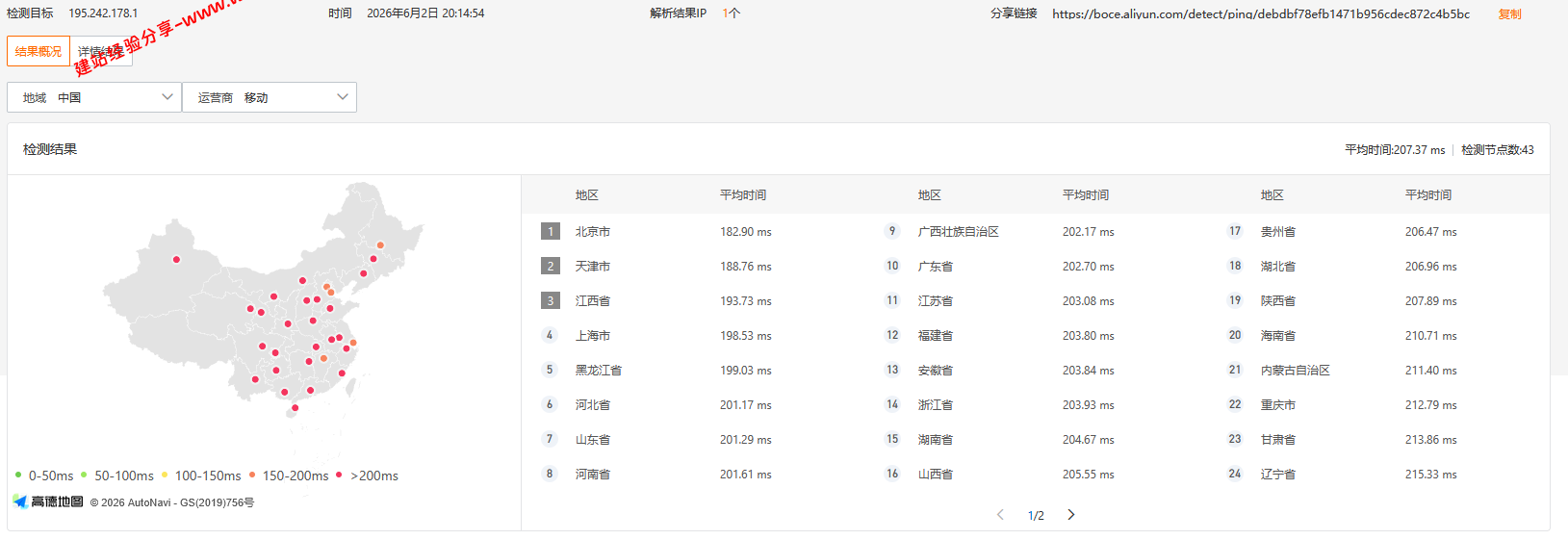Click the Hainan node marker on map
Screen dimensions: 1568x540
click(x=295, y=407)
